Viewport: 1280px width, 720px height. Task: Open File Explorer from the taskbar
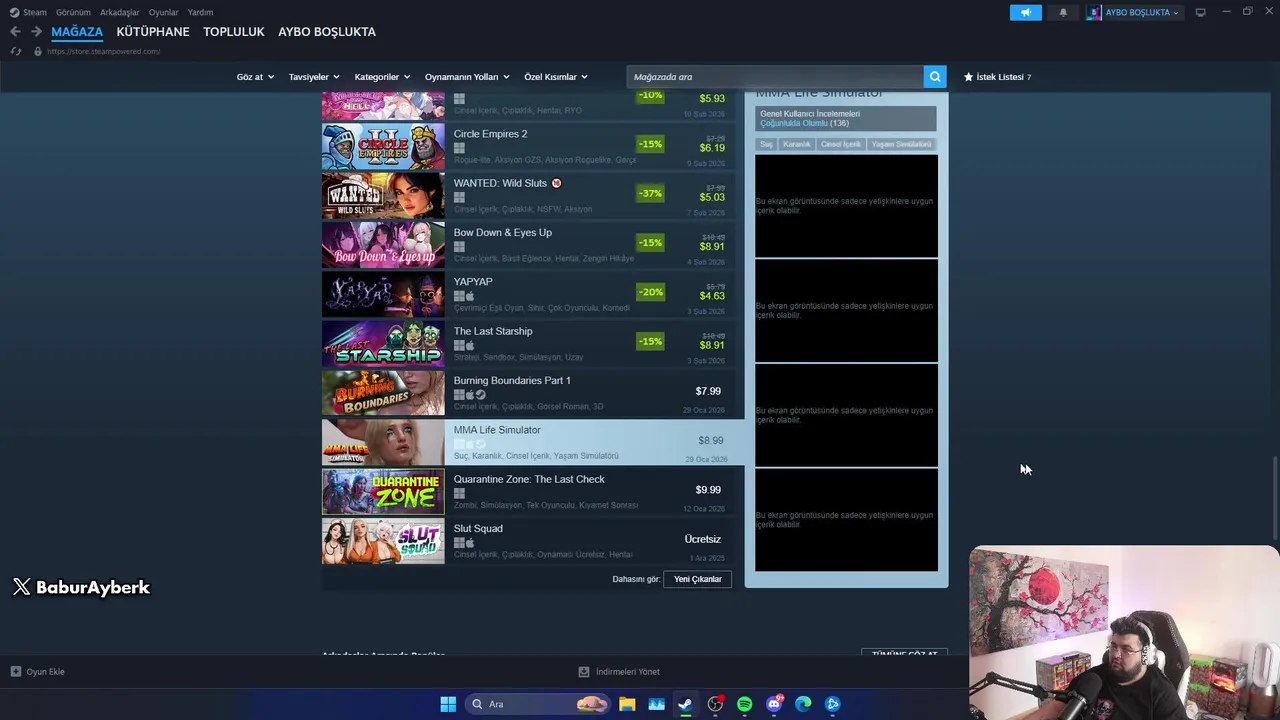pyautogui.click(x=627, y=704)
